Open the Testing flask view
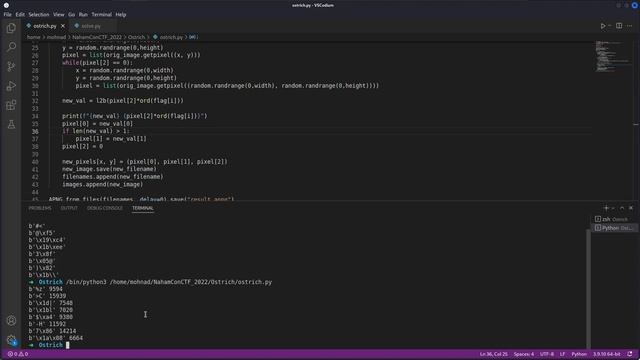This screenshot has height=360, width=640. pyautogui.click(x=11, y=124)
